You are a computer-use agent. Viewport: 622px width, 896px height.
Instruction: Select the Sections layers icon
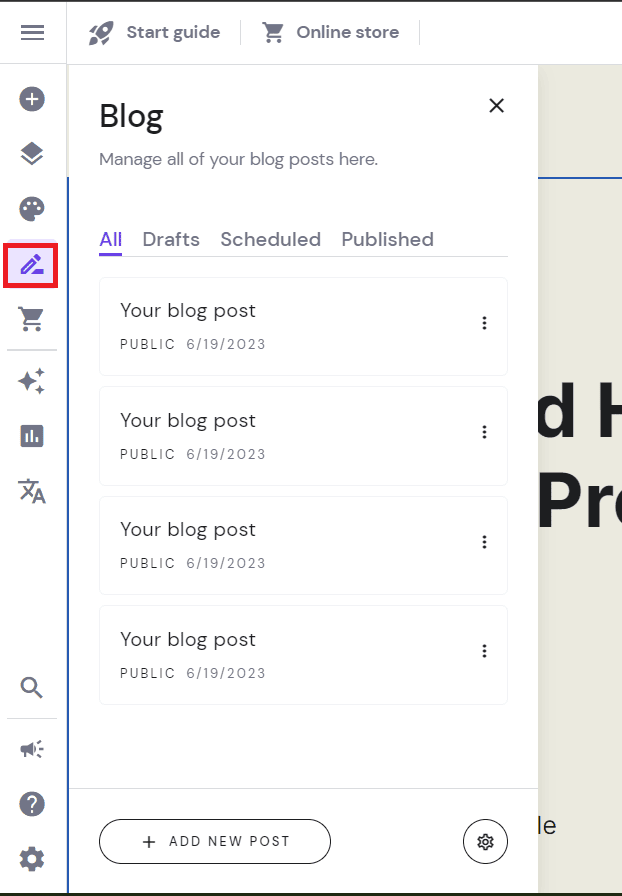tap(31, 154)
